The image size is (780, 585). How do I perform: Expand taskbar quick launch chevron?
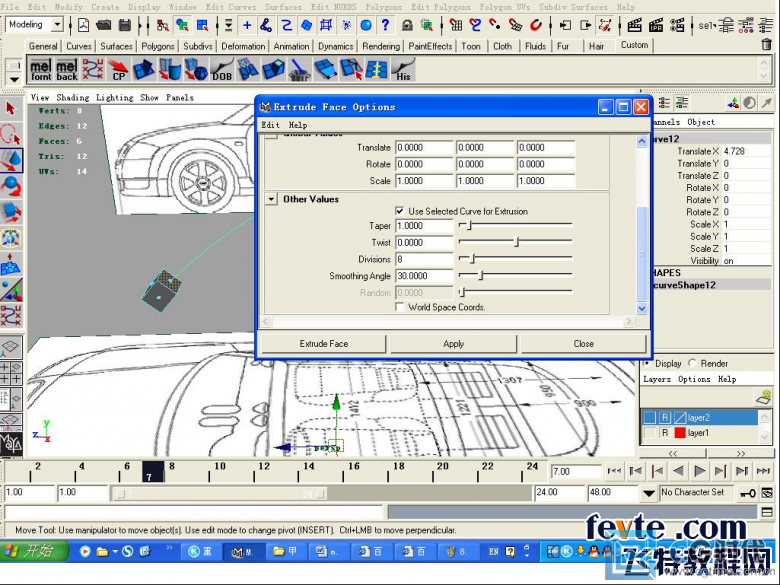[x=170, y=548]
